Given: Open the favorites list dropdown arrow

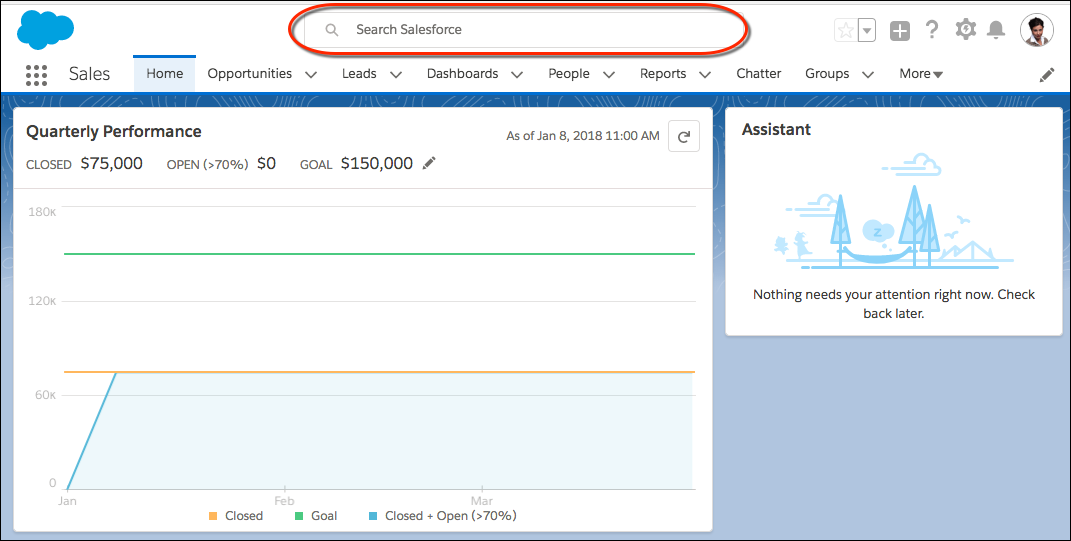Looking at the screenshot, I should coord(867,30).
